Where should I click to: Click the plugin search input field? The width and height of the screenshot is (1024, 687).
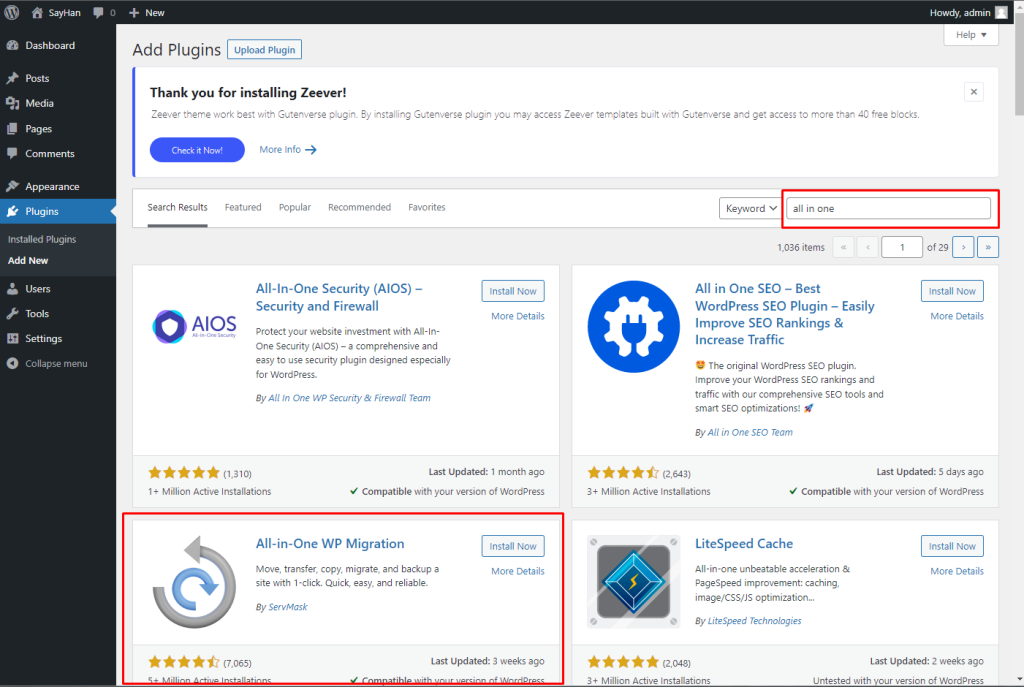point(888,208)
